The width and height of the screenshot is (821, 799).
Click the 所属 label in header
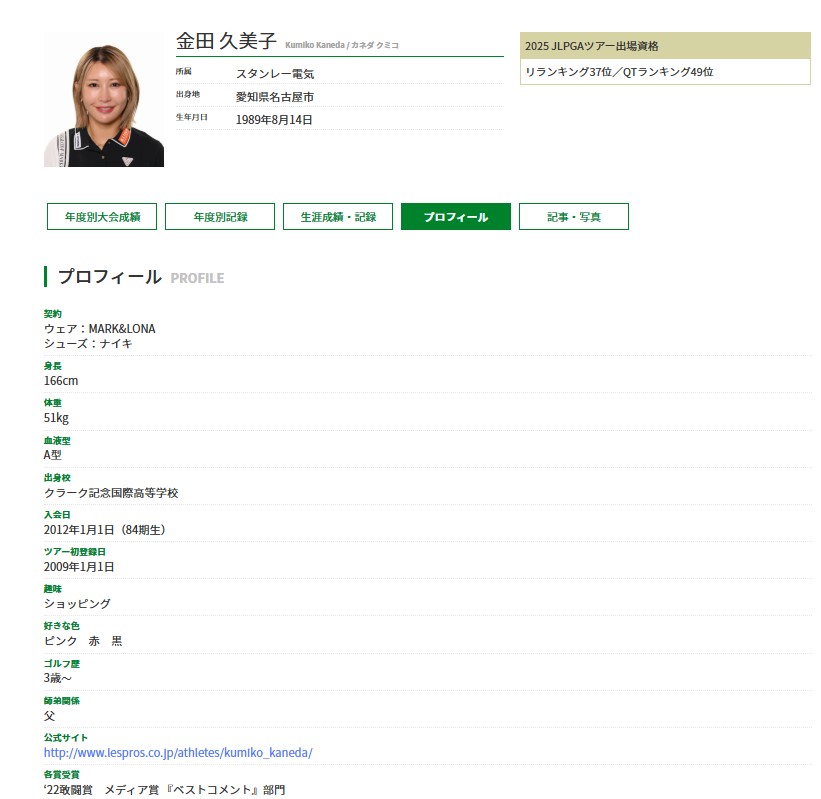click(184, 71)
